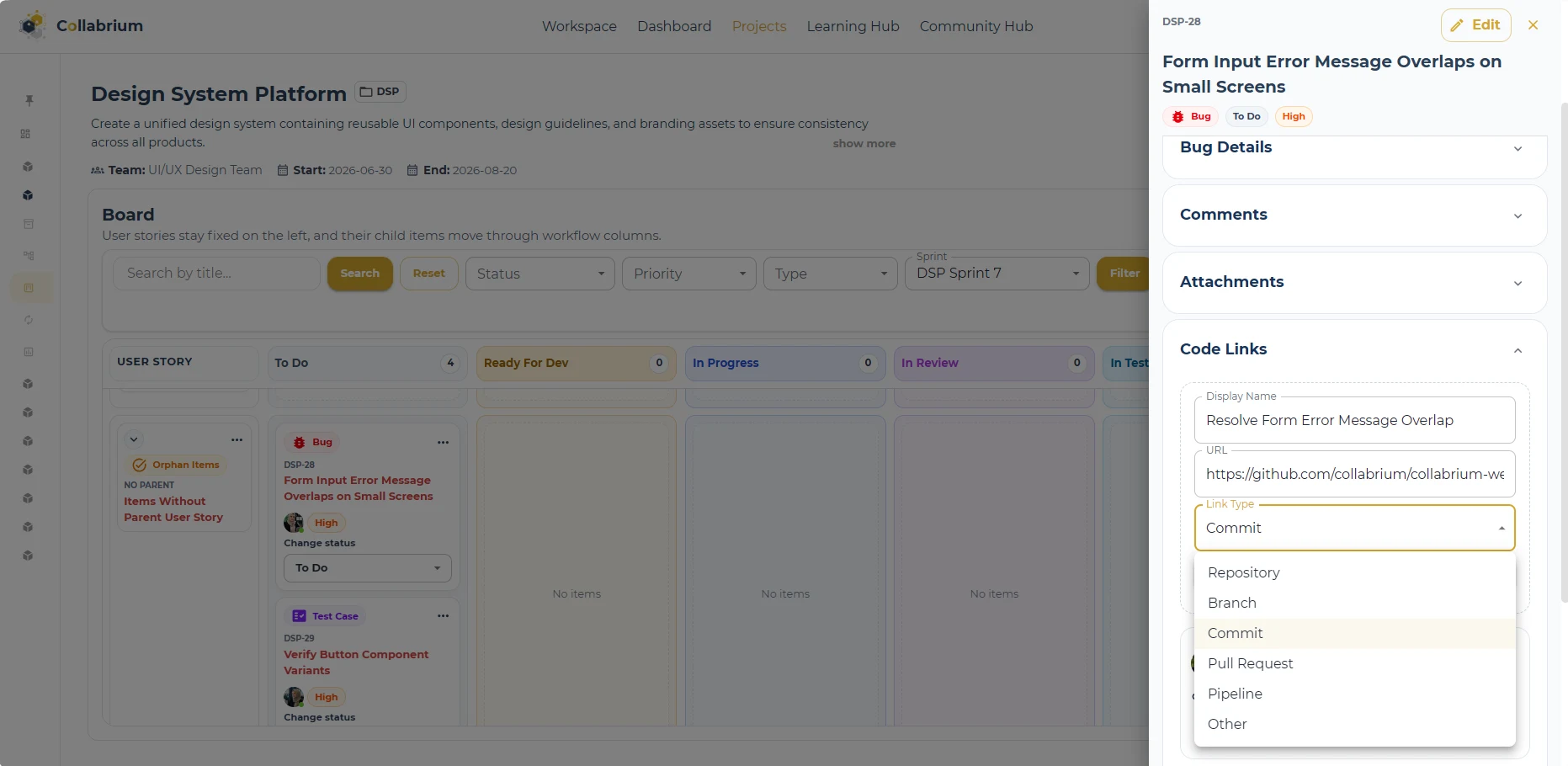Open the To Do status dropdown on DSP-28 card
Screen dimensions: 1568x766
tap(368, 568)
